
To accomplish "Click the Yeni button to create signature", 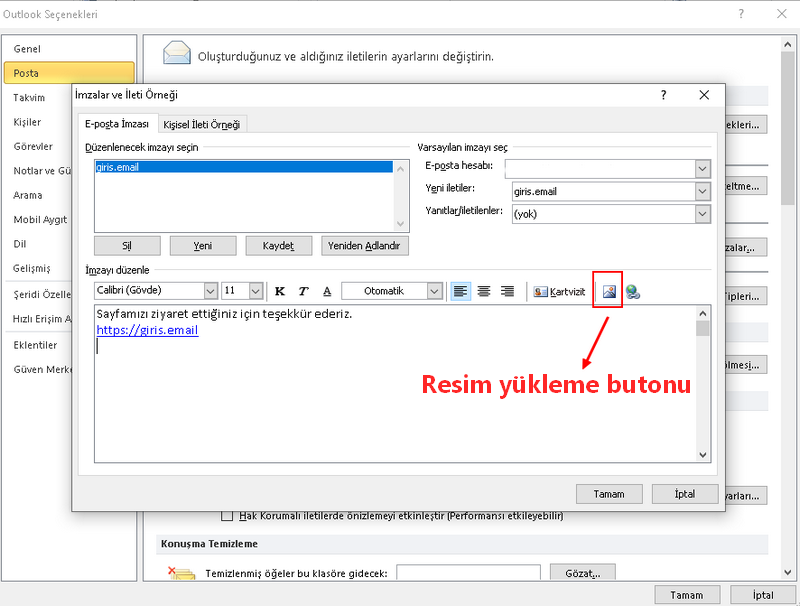I will click(203, 246).
